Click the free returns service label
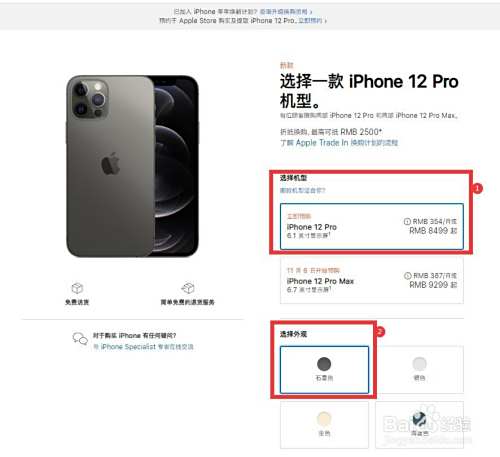The height and width of the screenshot is (457, 500). coord(188,302)
